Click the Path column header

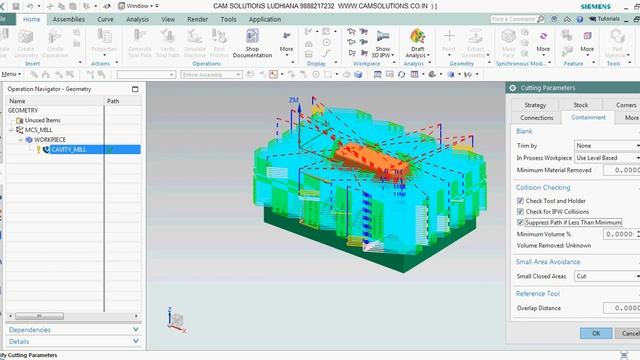click(x=123, y=101)
